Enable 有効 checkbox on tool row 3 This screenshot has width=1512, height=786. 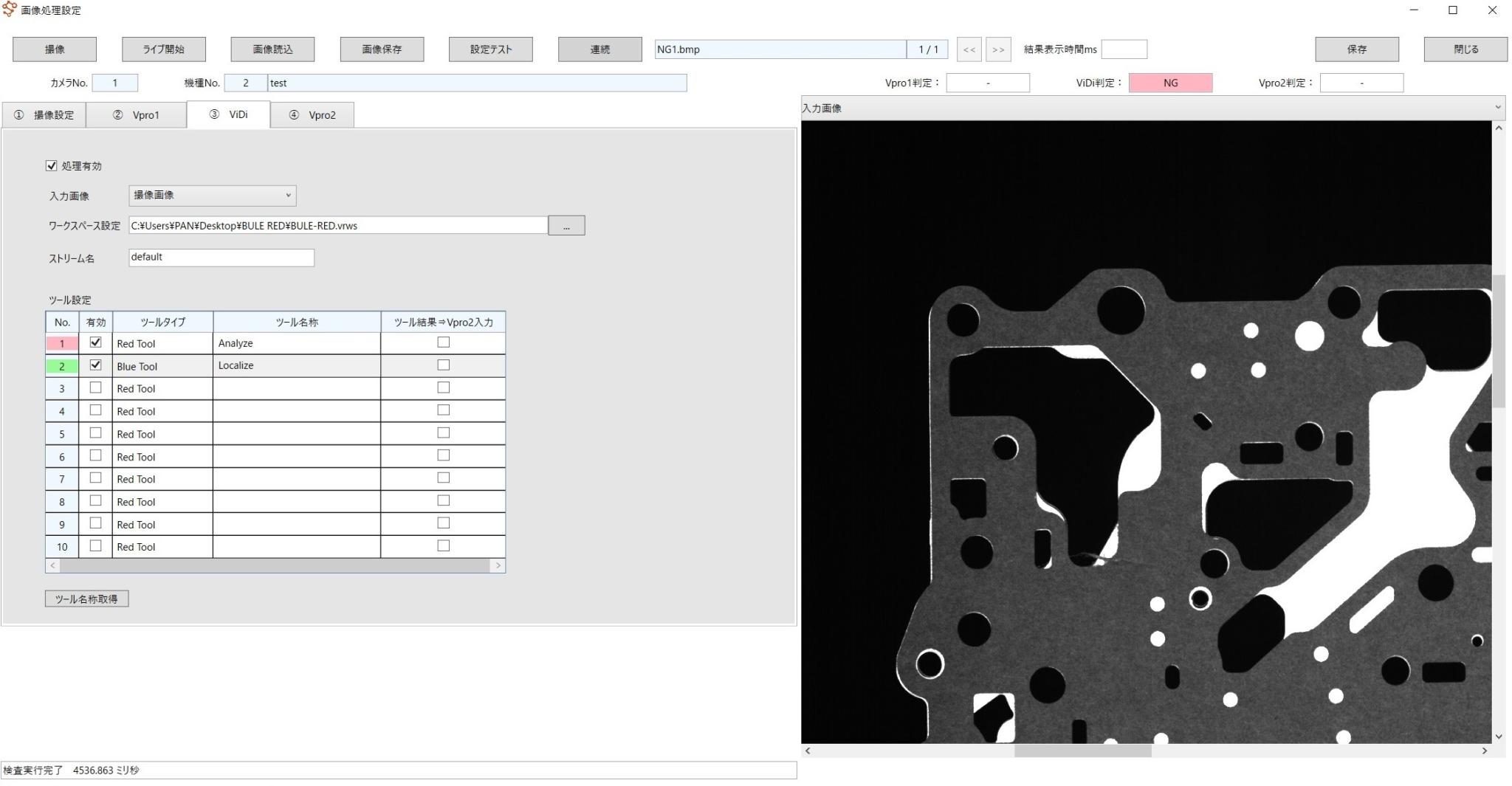coord(95,387)
